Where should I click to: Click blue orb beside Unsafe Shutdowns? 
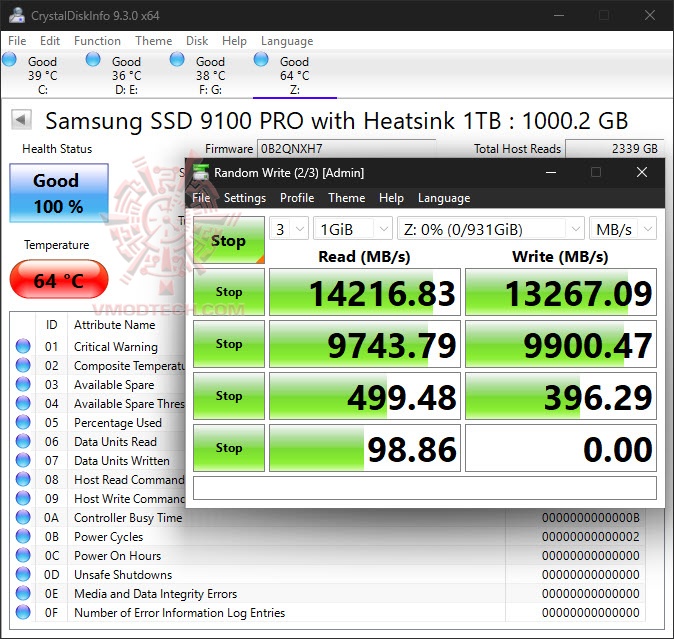[23, 574]
